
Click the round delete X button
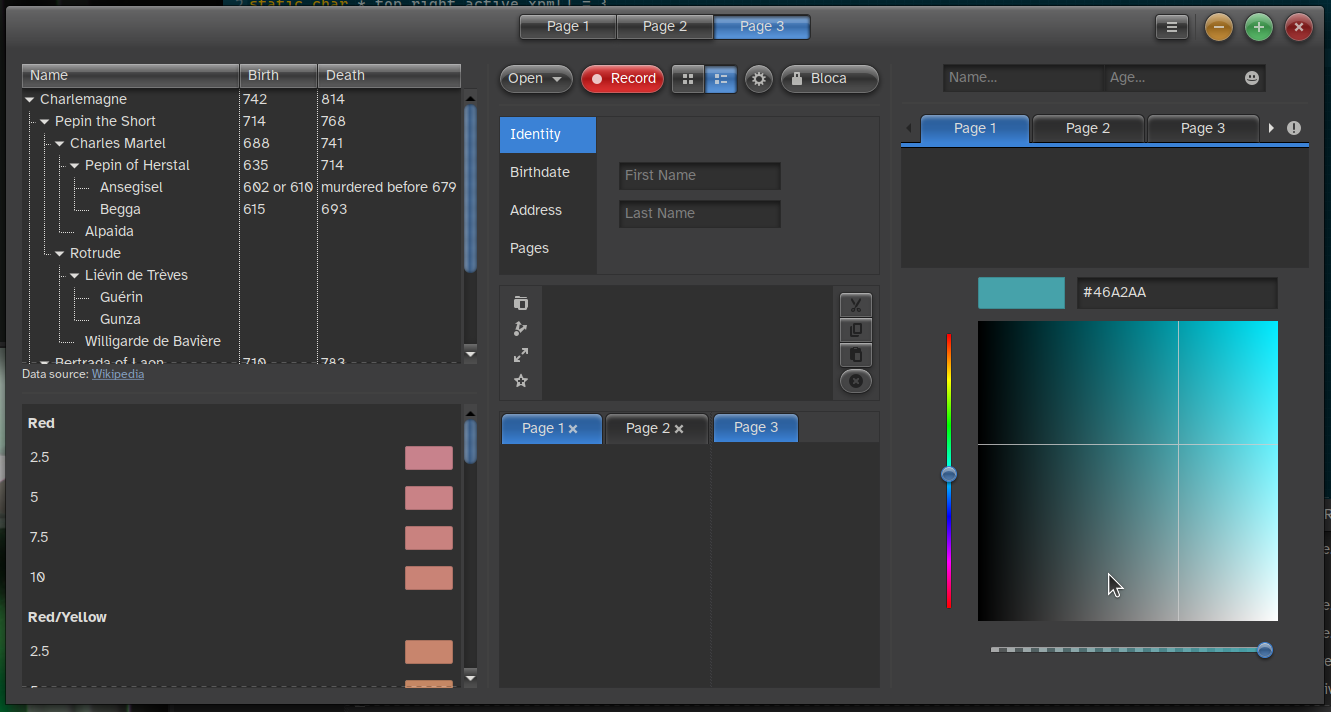pyautogui.click(x=856, y=381)
